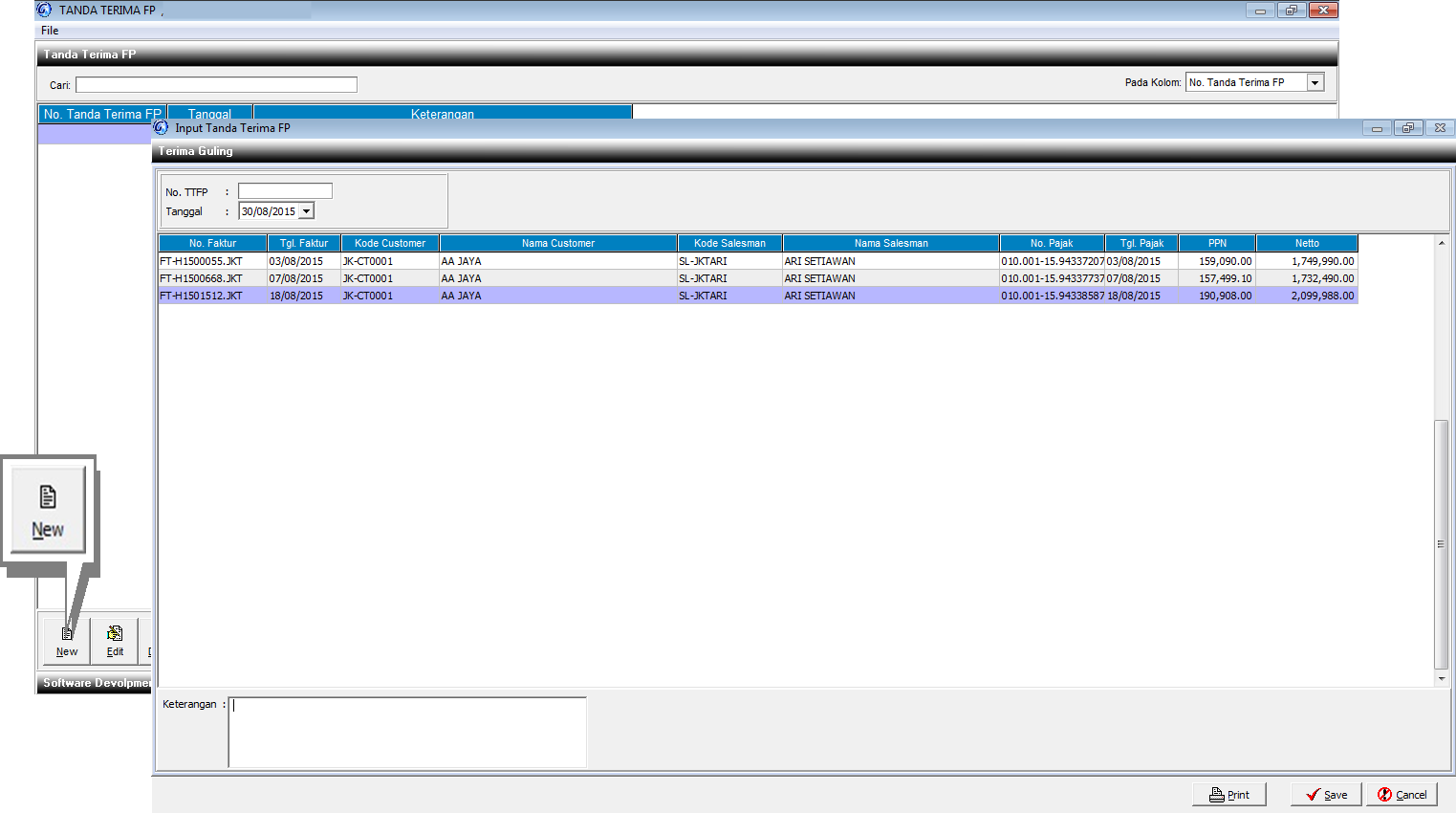Image resolution: width=1456 pixels, height=813 pixels.
Task: Click the No. TTFP input field
Action: (x=285, y=191)
